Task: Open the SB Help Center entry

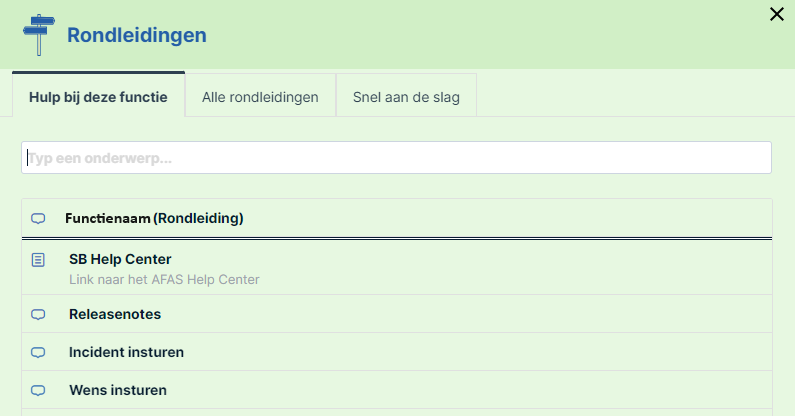Action: tap(396, 267)
